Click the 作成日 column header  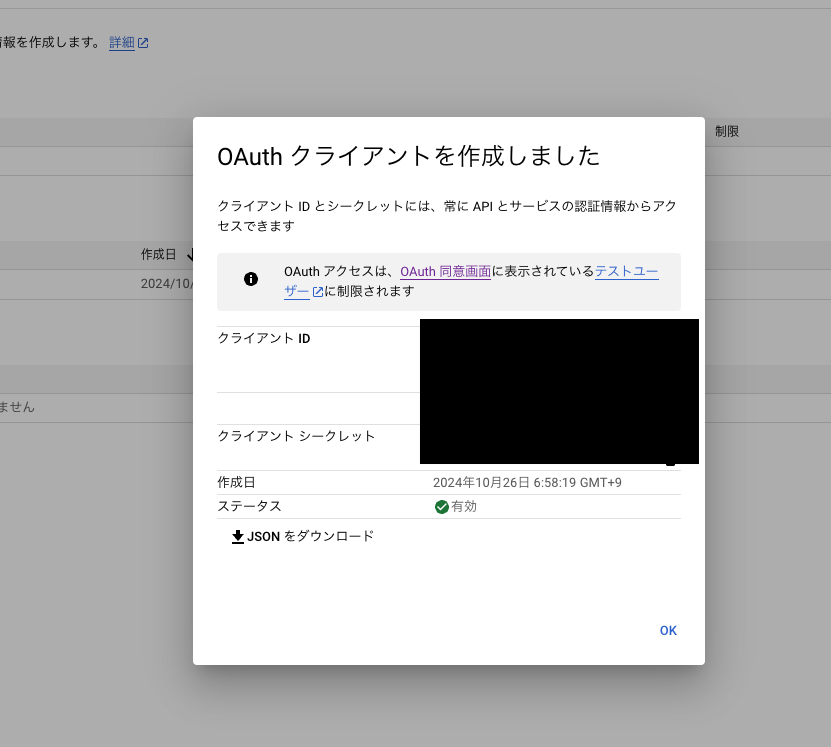coord(158,254)
